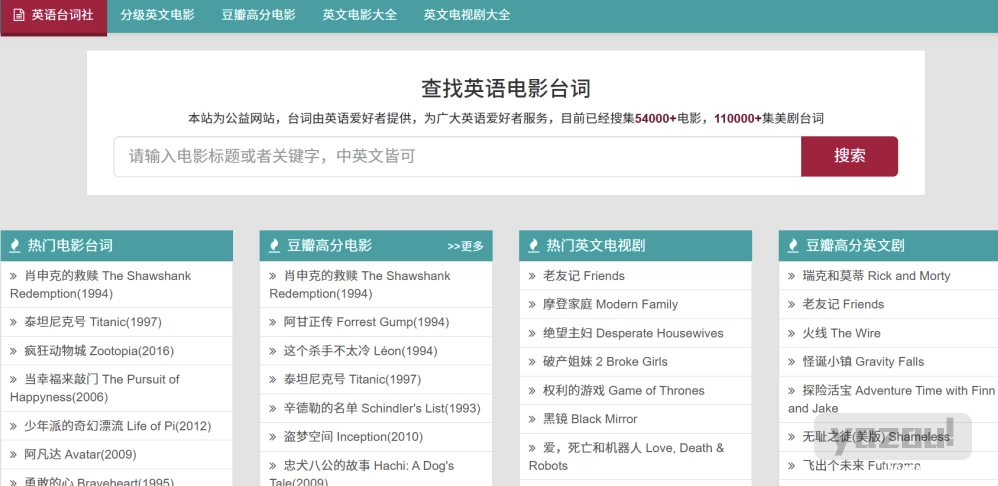
Task: Open The Shawshank Redemption under 豆瓣高分电影
Action: (x=360, y=285)
